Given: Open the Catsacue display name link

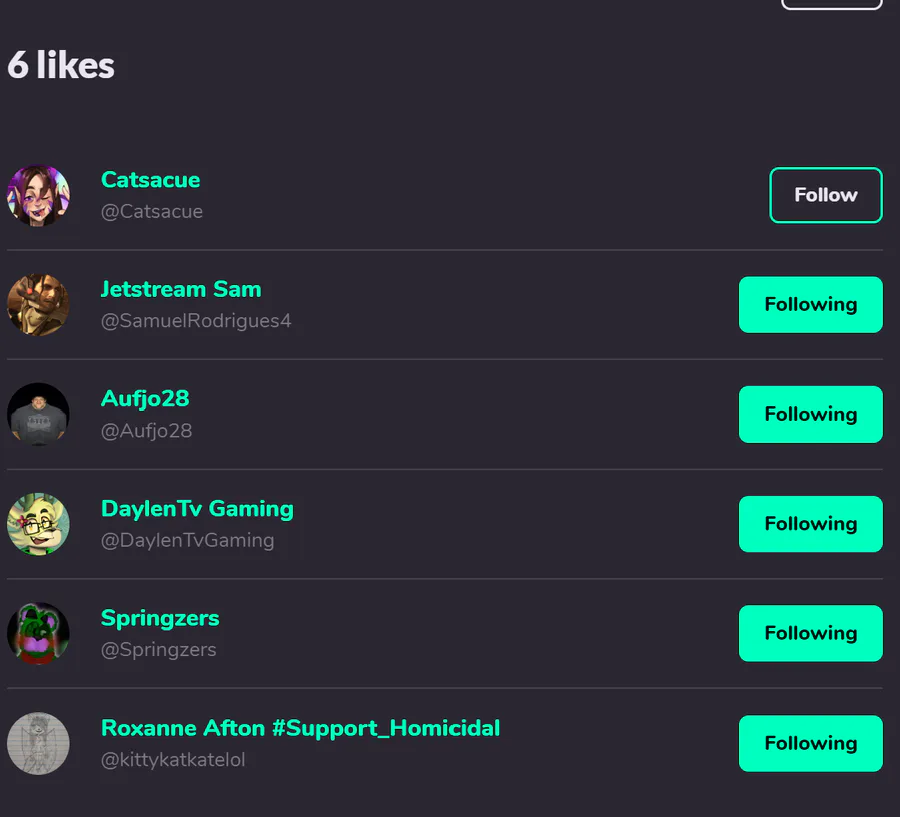Looking at the screenshot, I should pyautogui.click(x=150, y=180).
